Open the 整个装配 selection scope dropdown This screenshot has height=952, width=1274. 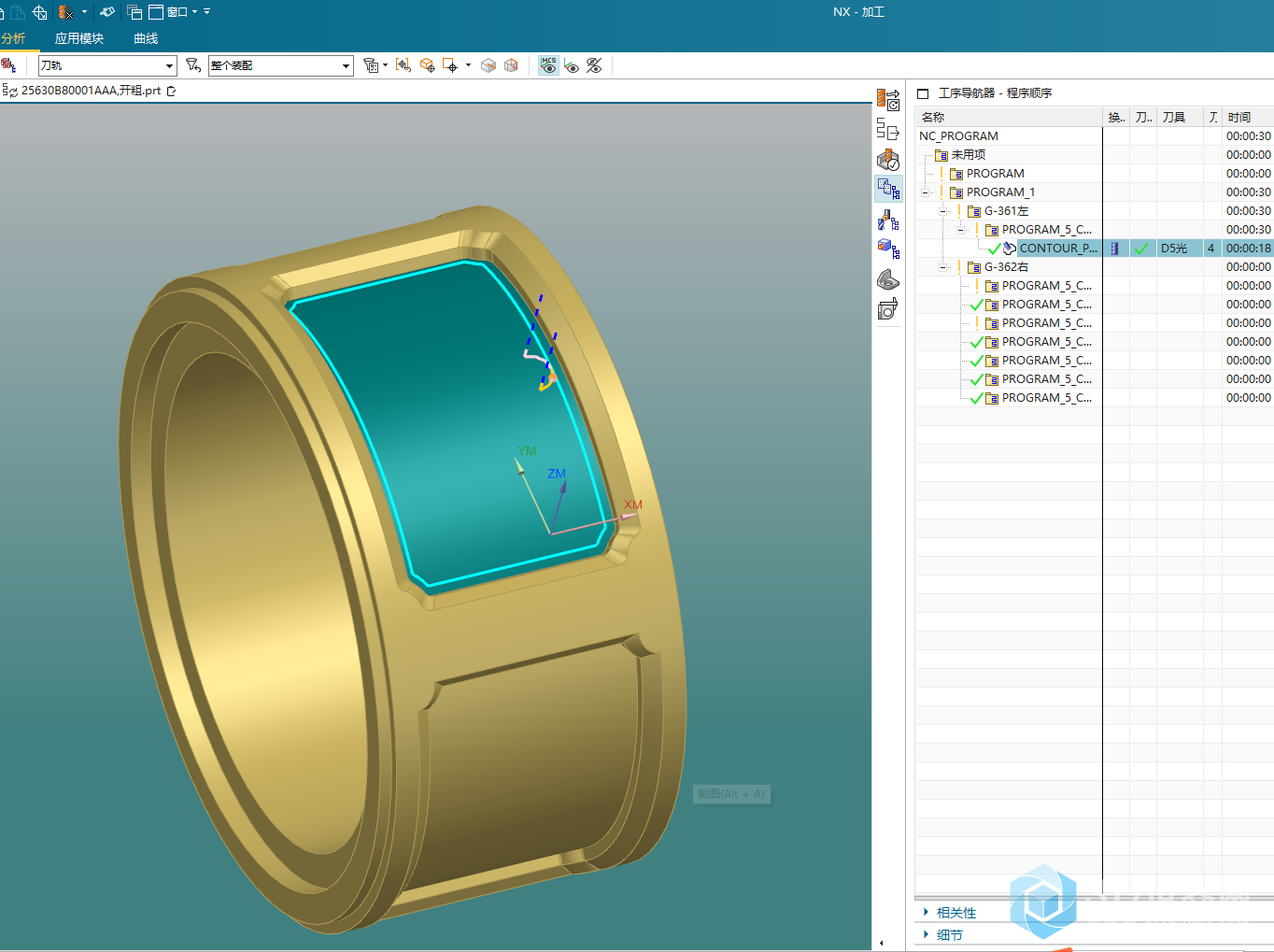click(280, 65)
